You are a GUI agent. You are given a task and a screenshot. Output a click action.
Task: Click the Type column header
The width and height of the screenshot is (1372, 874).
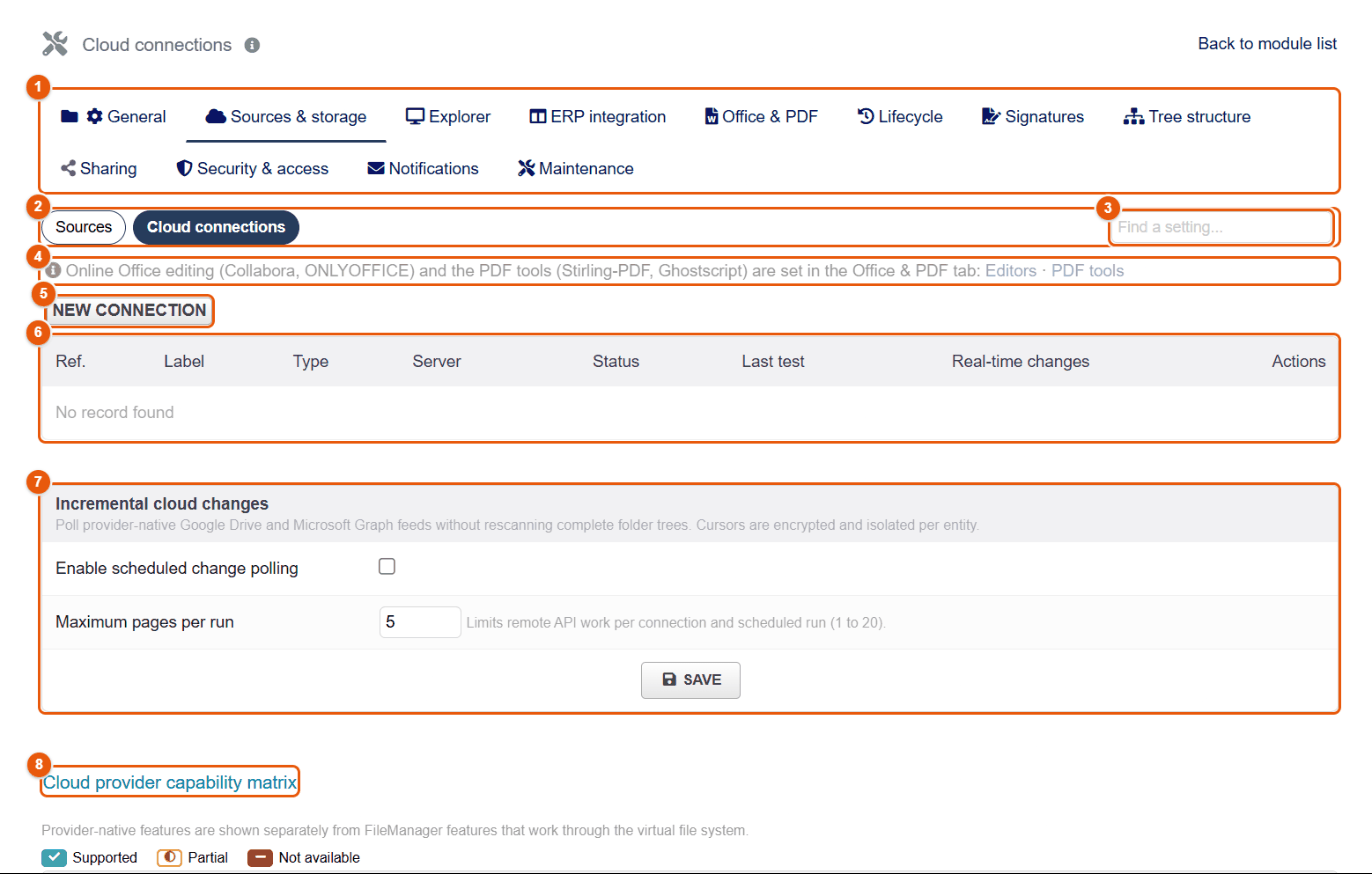[311, 361]
